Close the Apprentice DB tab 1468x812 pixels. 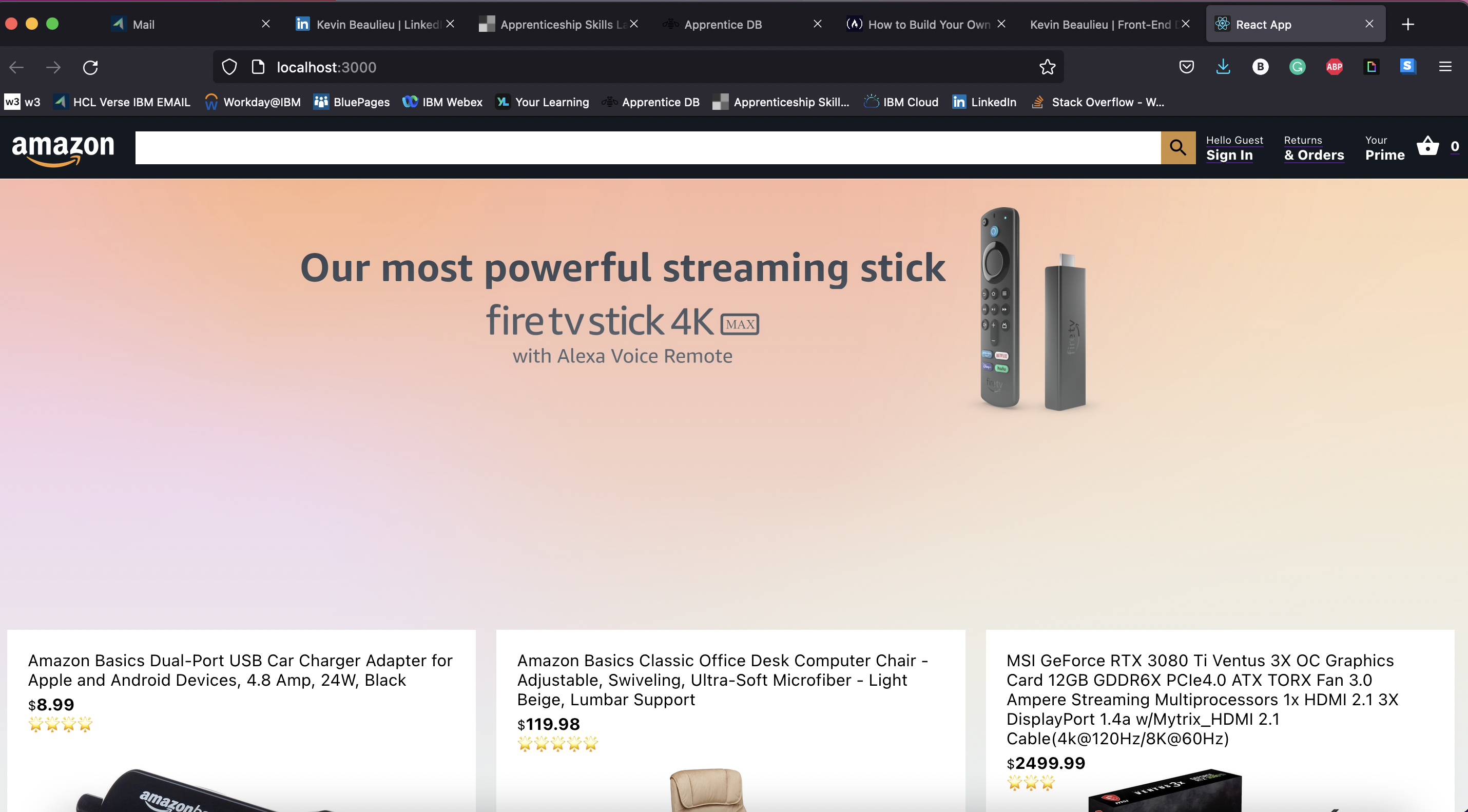tap(817, 24)
